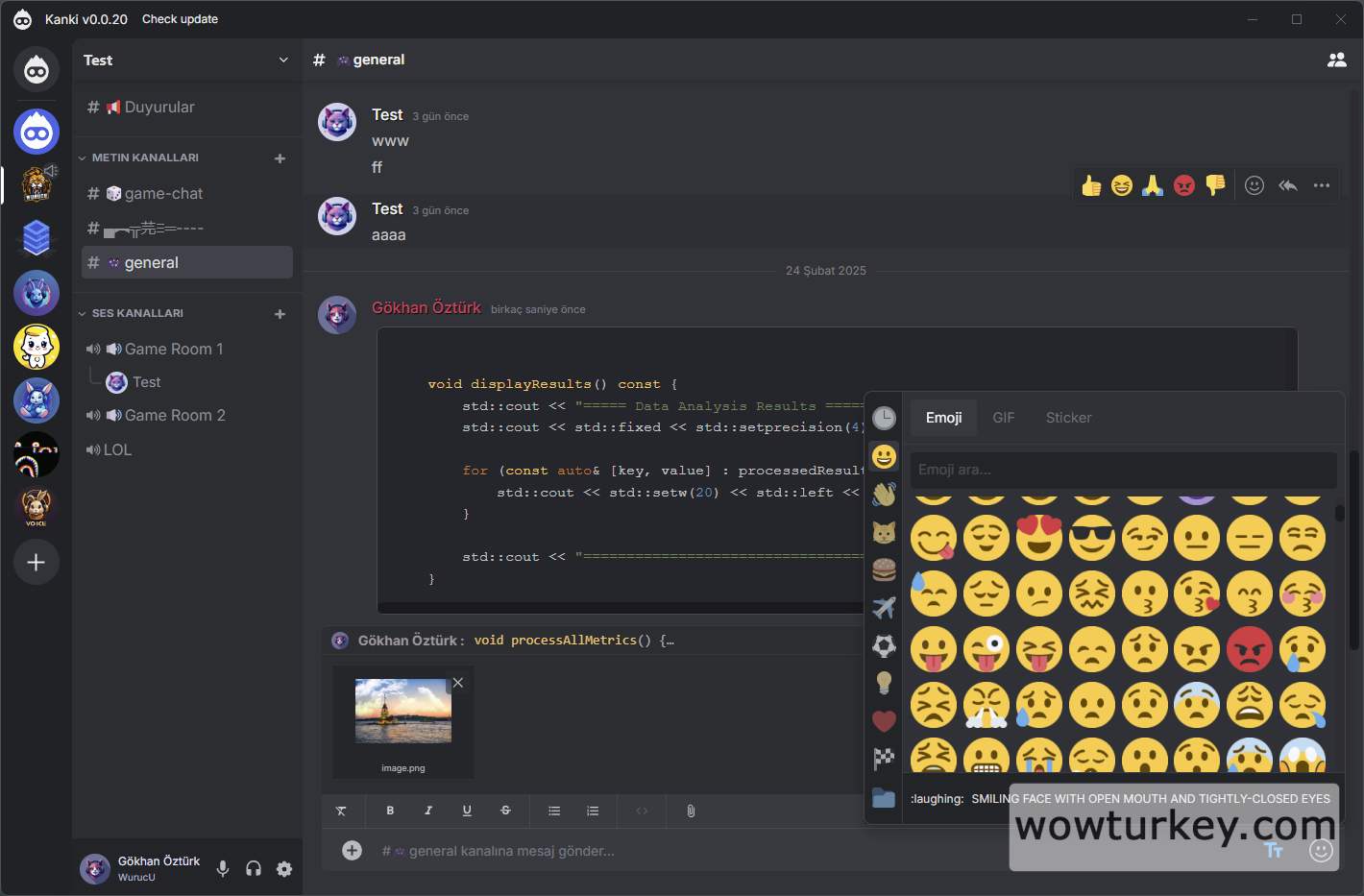Click the attach file paperclip icon

point(691,811)
